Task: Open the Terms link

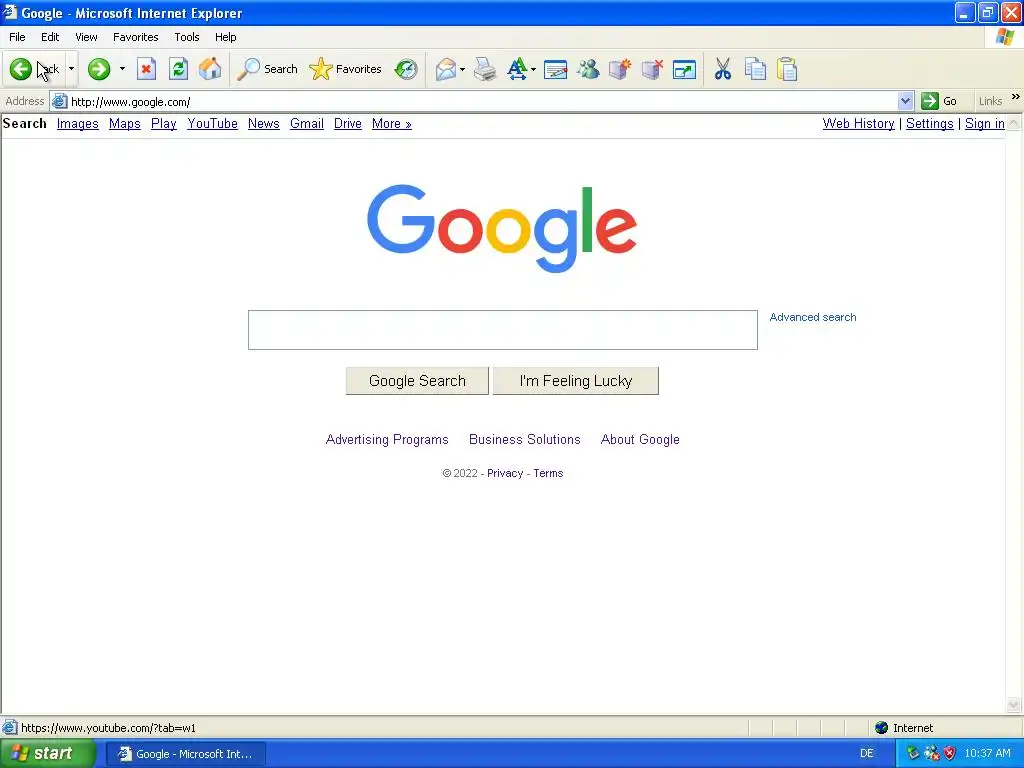Action: coord(549,473)
